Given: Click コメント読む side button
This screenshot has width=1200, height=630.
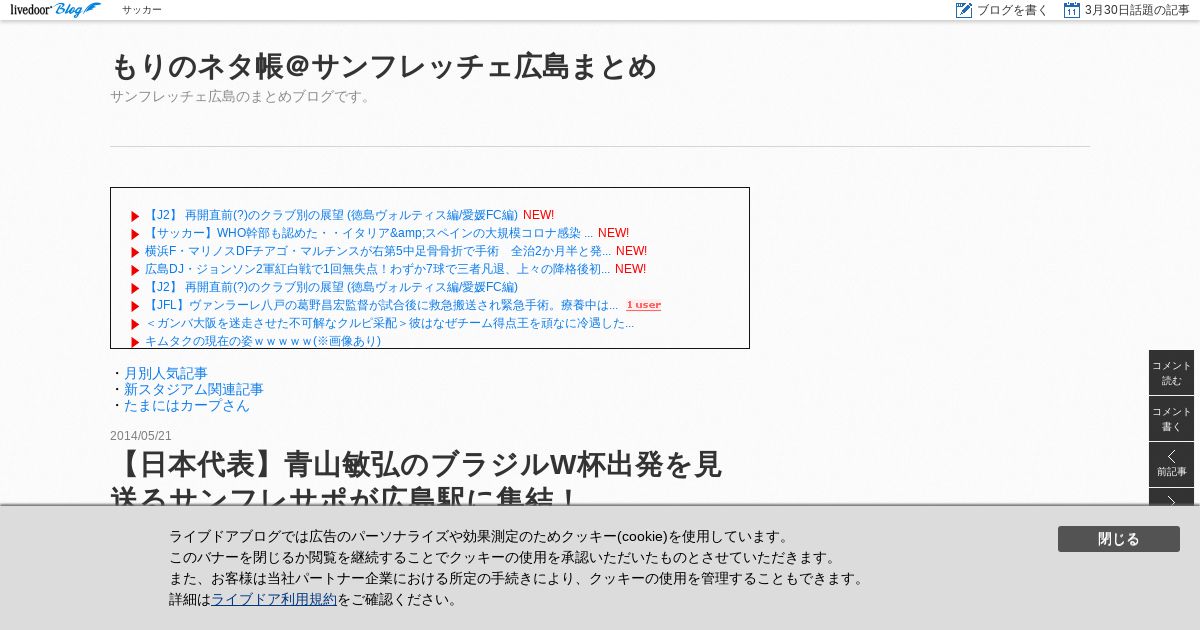Looking at the screenshot, I should coord(1171,372).
